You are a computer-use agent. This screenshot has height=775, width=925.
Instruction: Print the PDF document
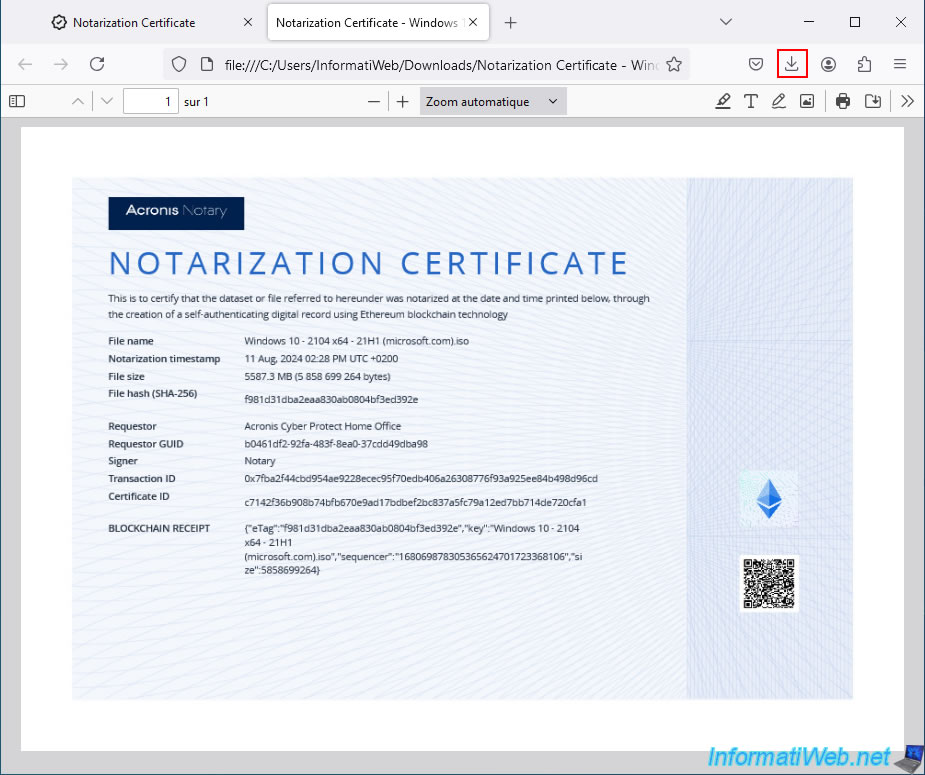click(843, 101)
